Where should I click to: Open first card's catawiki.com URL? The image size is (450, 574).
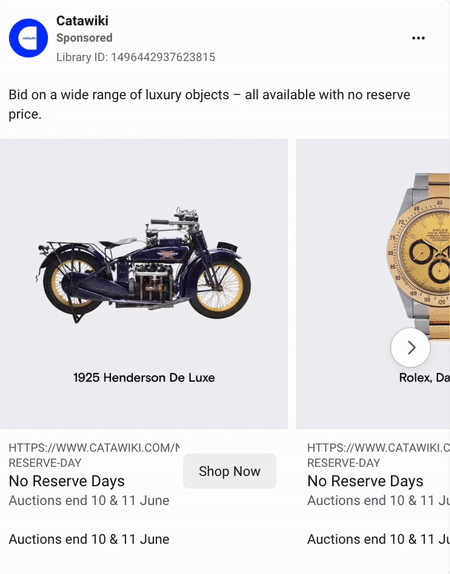pyautogui.click(x=94, y=455)
